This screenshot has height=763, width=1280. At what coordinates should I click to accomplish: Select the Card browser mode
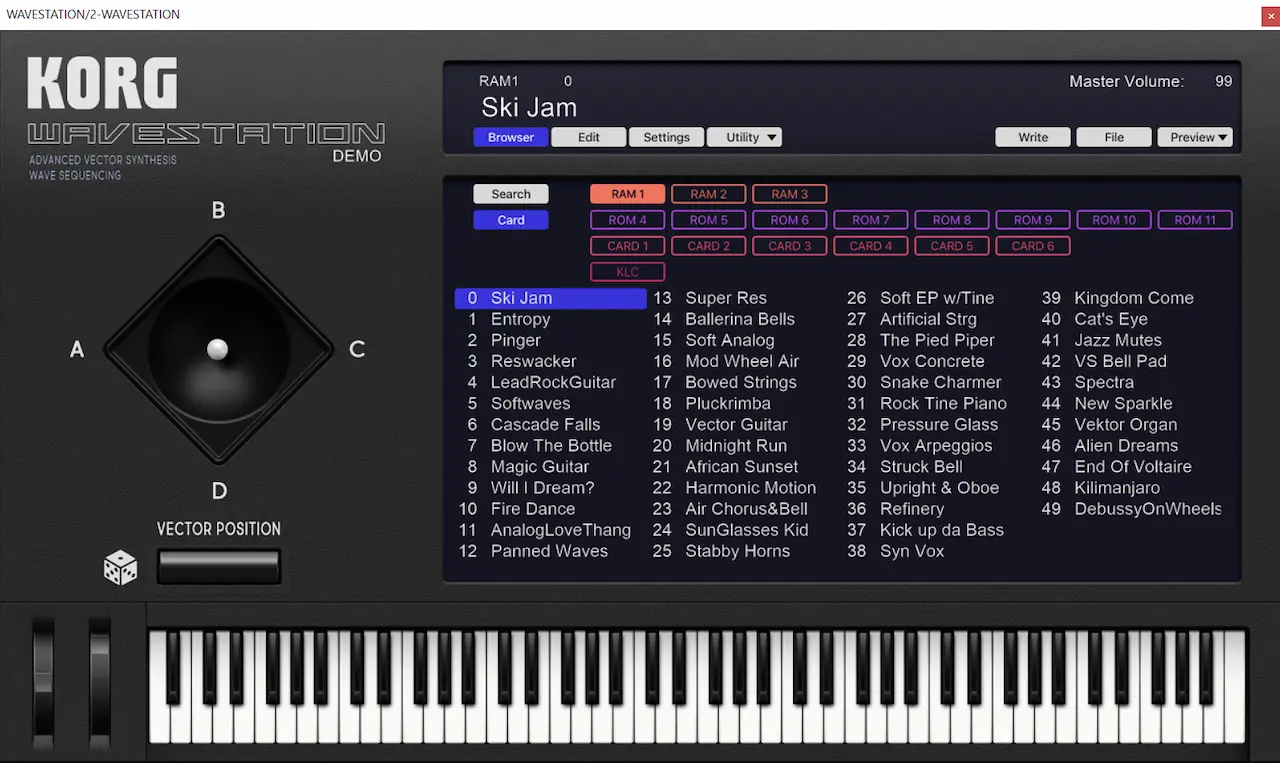pyautogui.click(x=511, y=220)
